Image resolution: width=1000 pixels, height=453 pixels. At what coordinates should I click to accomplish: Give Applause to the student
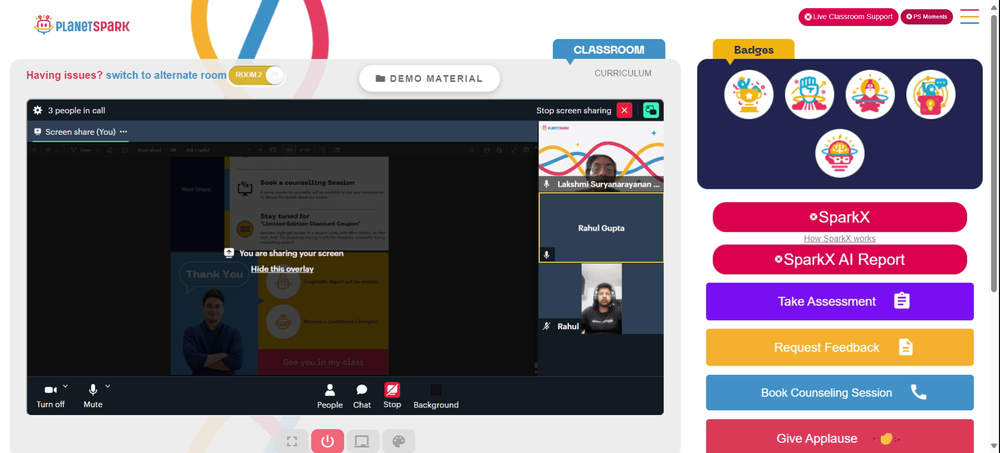[x=839, y=436]
